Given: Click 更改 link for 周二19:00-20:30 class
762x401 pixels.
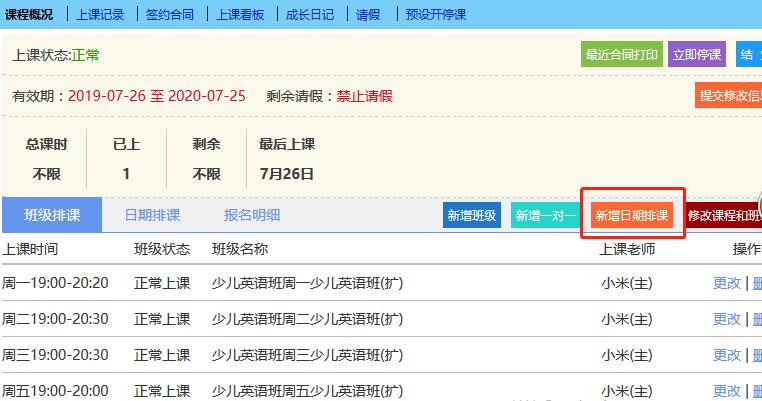Looking at the screenshot, I should click(727, 319).
